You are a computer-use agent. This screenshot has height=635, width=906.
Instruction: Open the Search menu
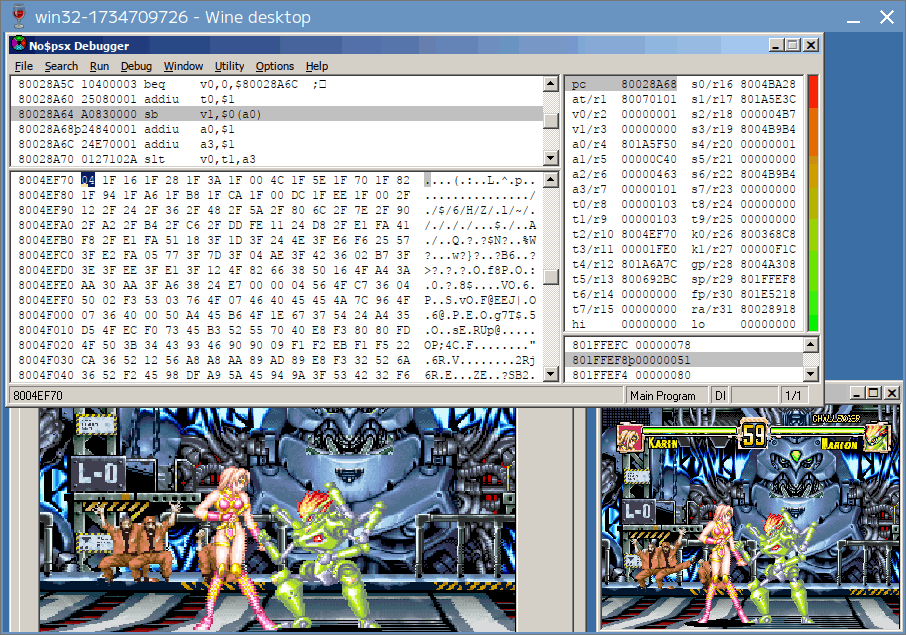(61, 66)
